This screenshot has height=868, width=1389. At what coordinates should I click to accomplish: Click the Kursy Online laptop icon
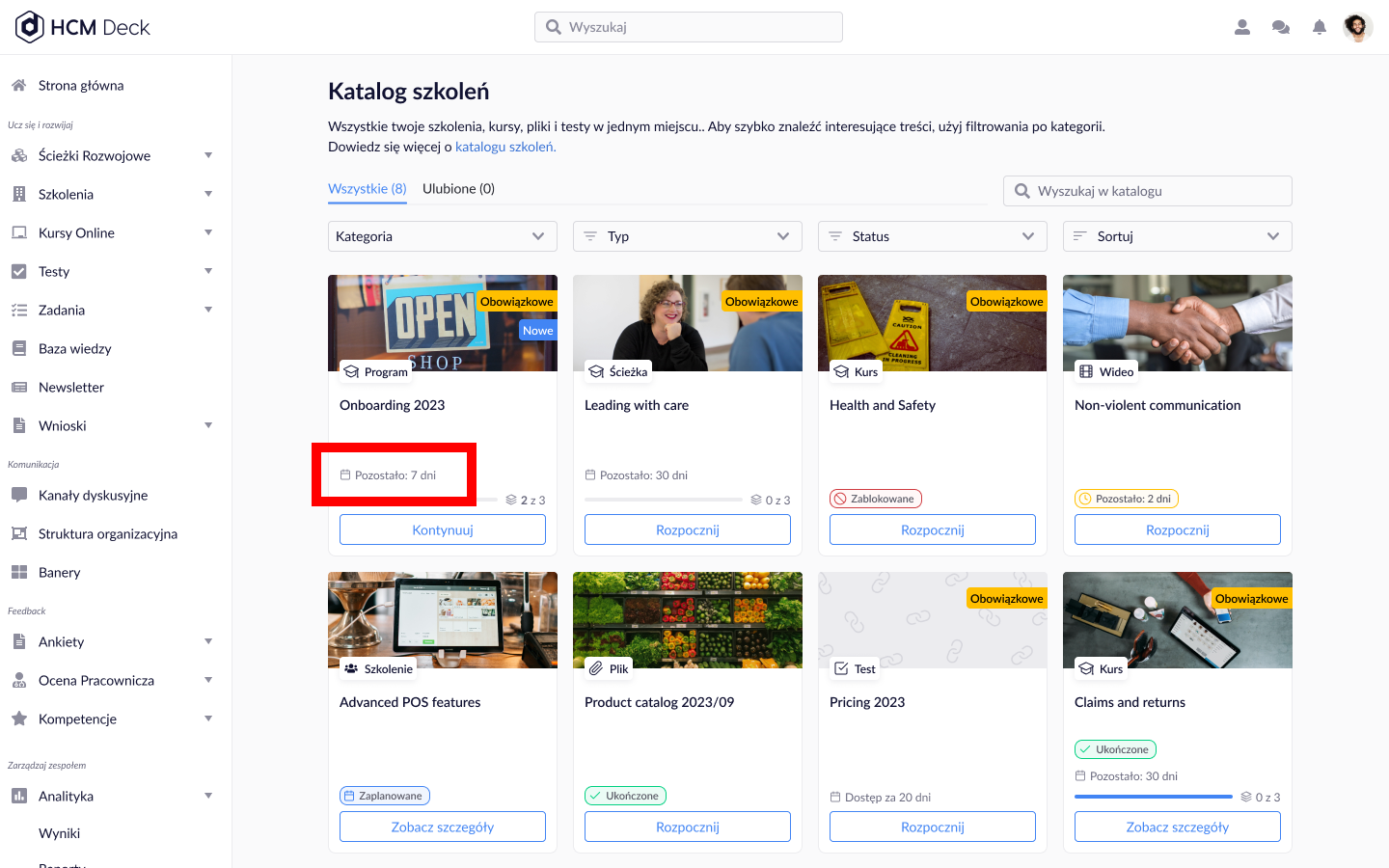click(18, 232)
